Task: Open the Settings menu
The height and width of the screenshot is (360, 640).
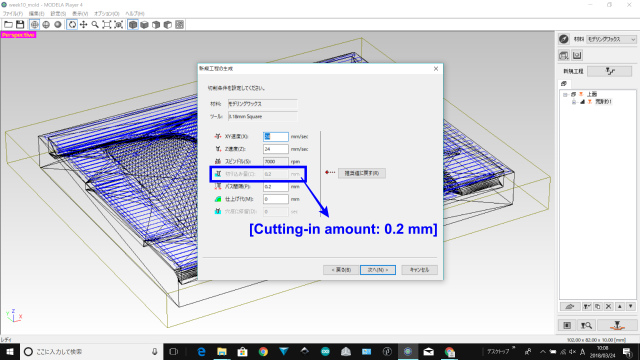Action: (58, 13)
